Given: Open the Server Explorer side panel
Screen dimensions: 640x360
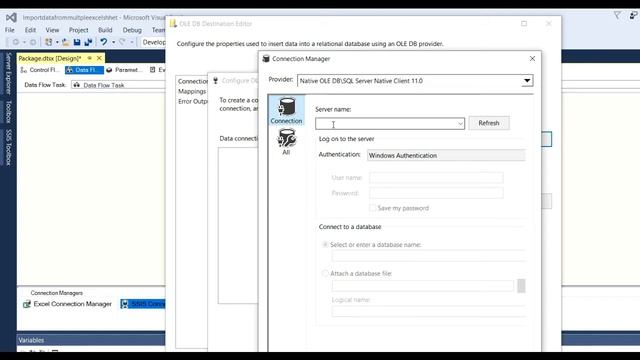Looking at the screenshot, I should [x=8, y=73].
